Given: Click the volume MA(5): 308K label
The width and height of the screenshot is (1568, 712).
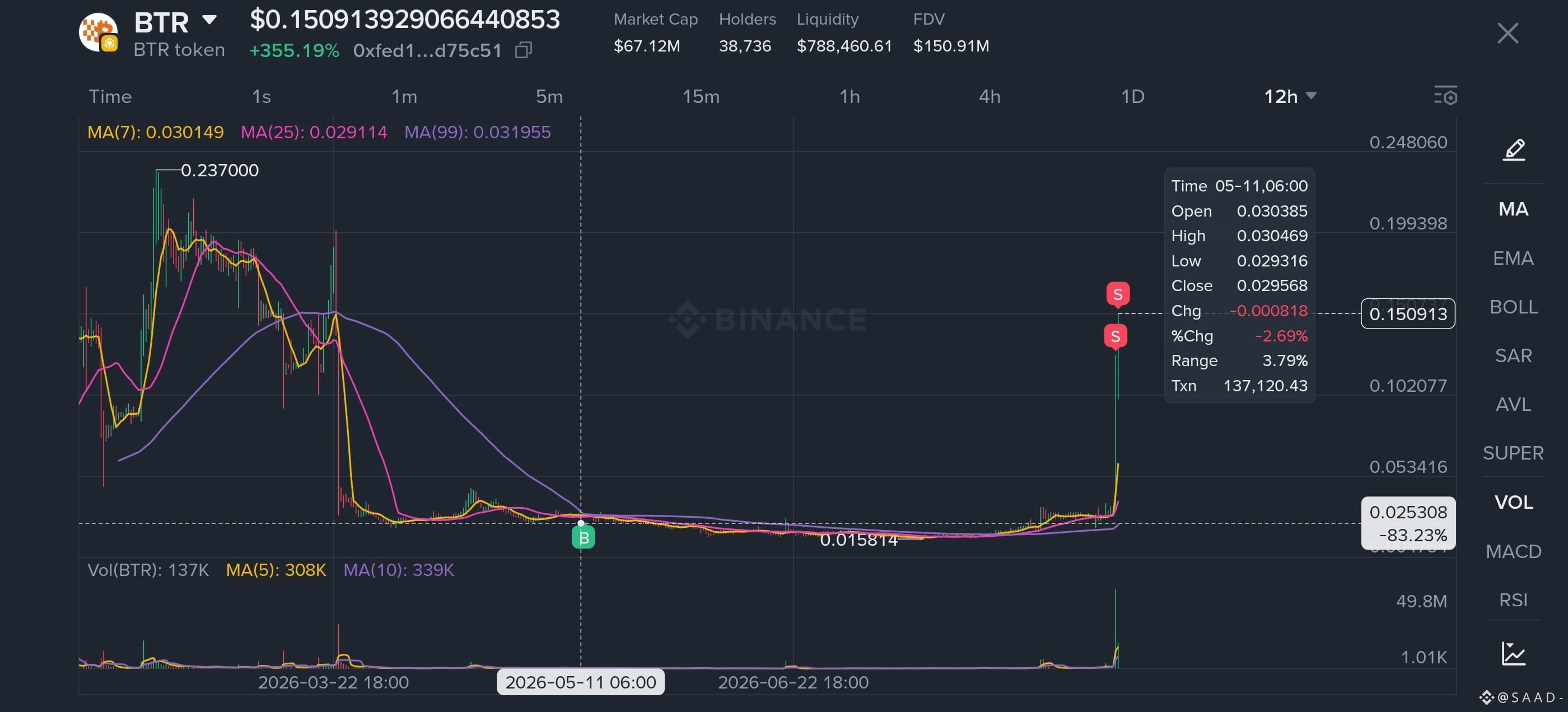Looking at the screenshot, I should point(276,570).
